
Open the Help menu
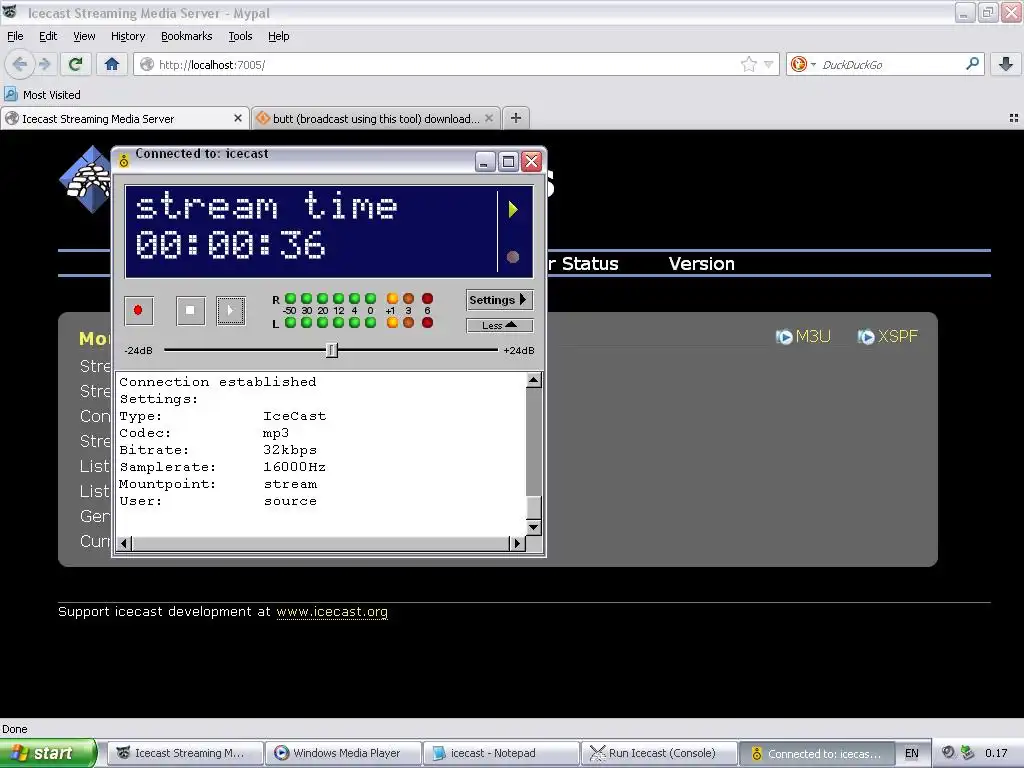click(x=279, y=36)
